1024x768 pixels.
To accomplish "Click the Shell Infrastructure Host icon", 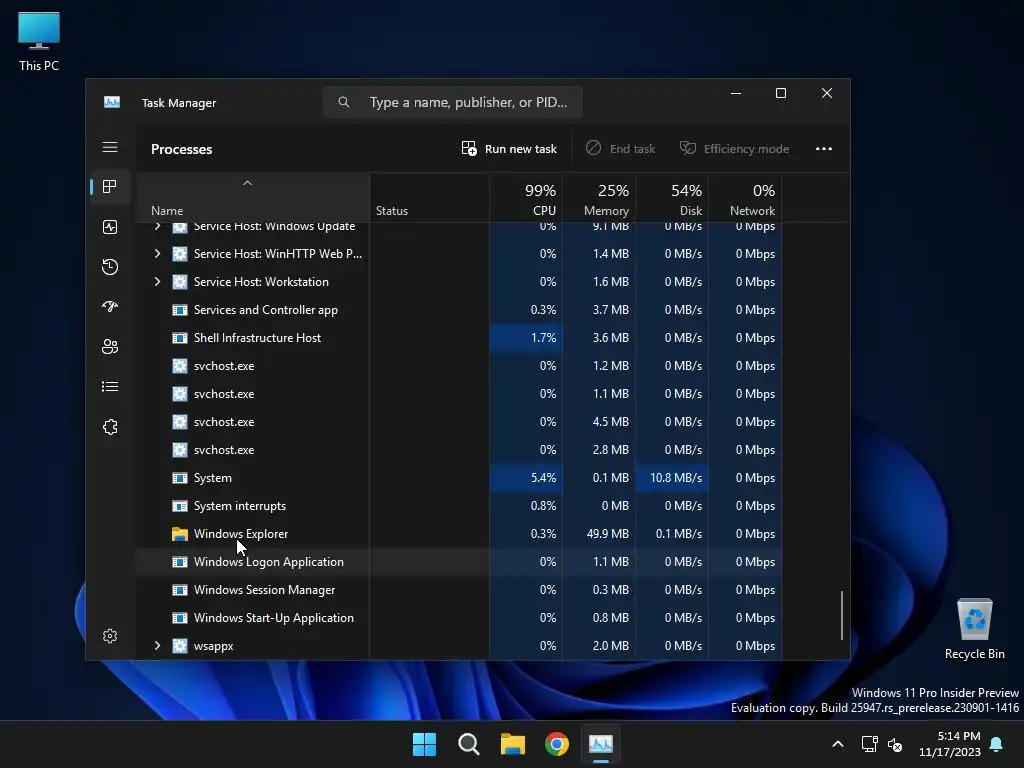I will pos(180,338).
